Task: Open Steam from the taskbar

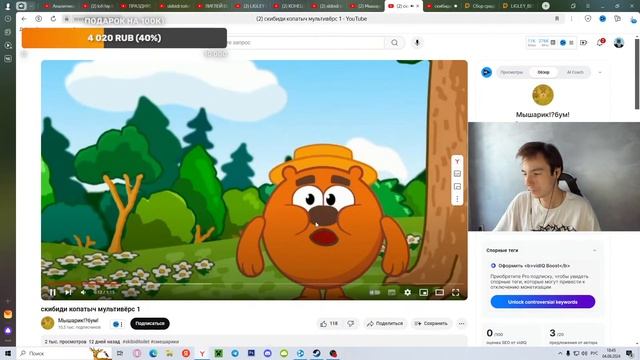Action: [317, 353]
